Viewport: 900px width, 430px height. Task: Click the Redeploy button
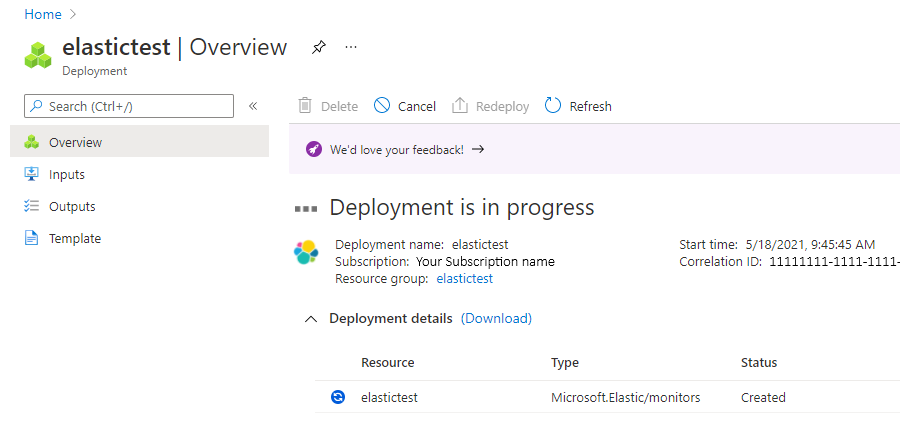pyautogui.click(x=491, y=106)
